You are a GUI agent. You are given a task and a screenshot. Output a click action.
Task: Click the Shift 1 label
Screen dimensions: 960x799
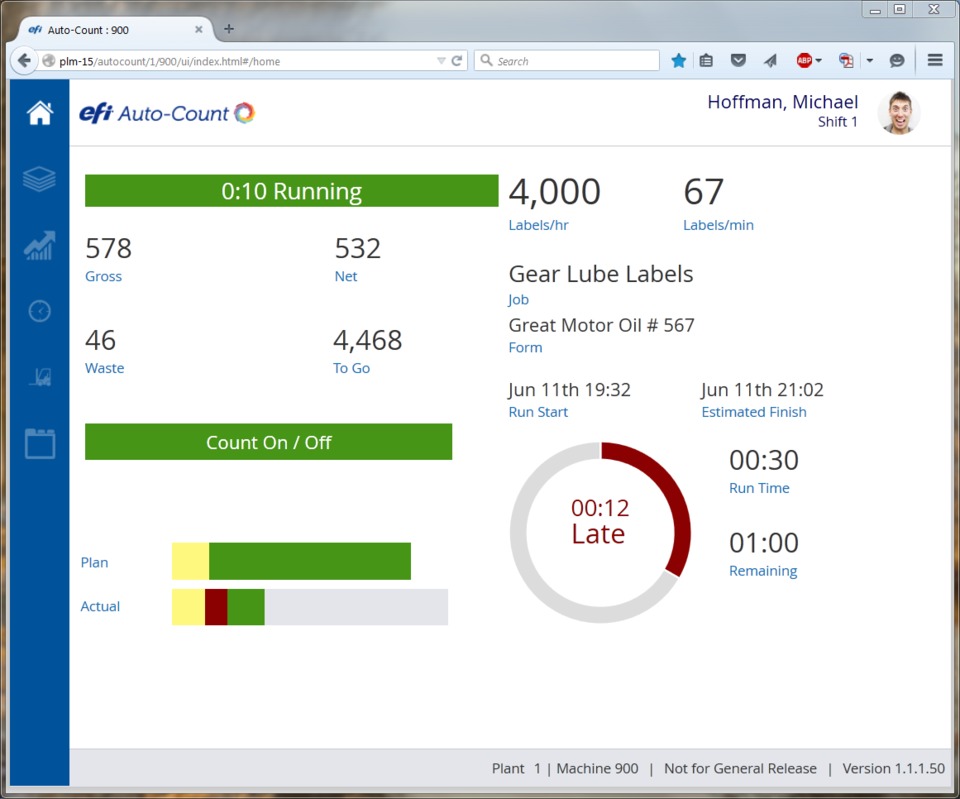838,122
